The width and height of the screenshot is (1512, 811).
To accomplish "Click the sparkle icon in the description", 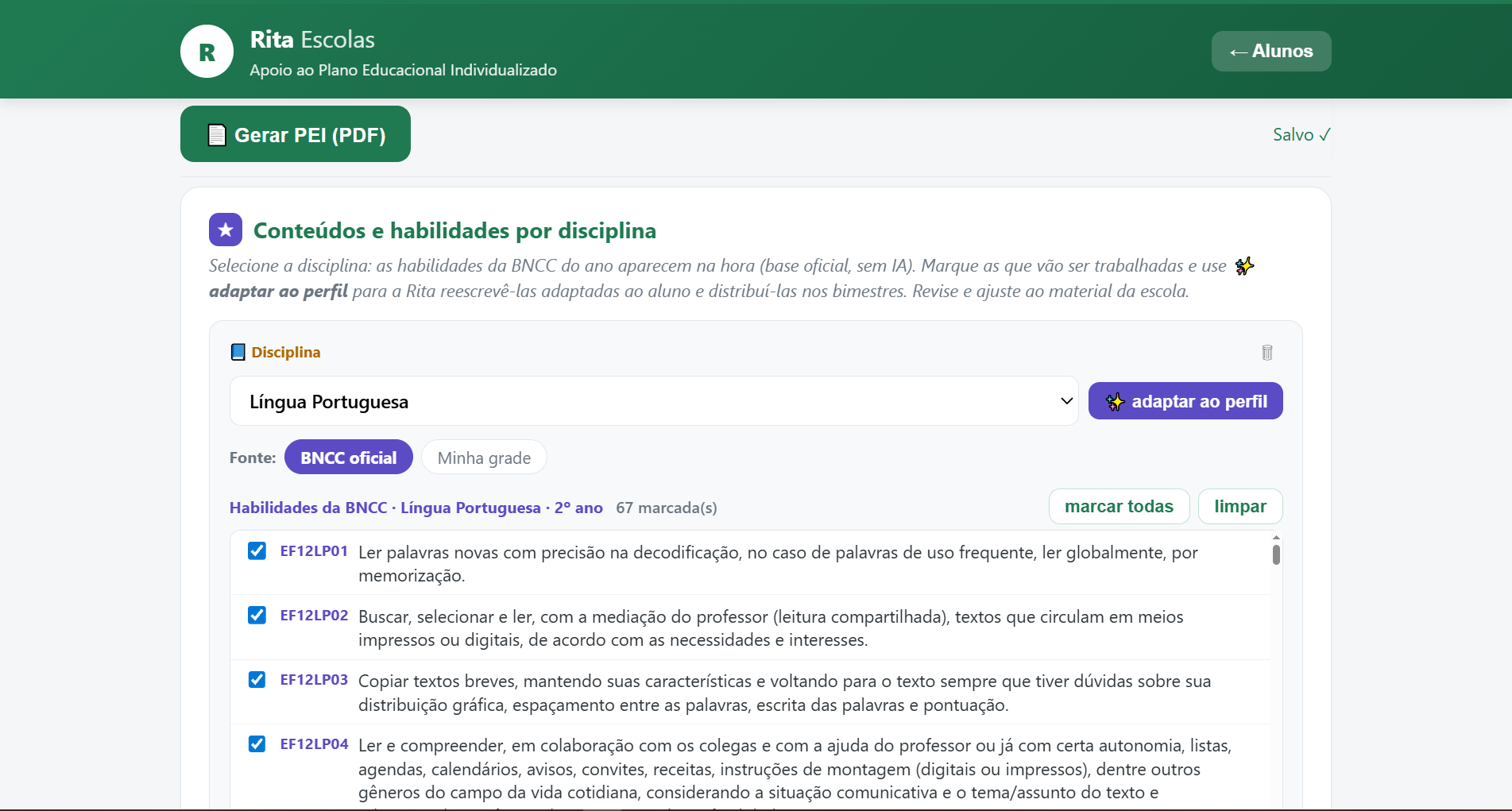I will [1244, 265].
